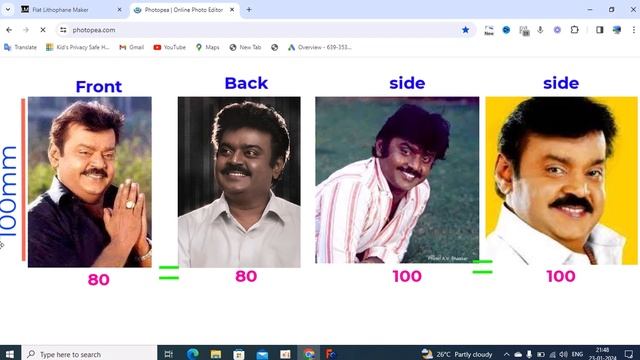Viewport: 640px width, 360px height.
Task: Show hidden system tray icons
Action: 507,354
